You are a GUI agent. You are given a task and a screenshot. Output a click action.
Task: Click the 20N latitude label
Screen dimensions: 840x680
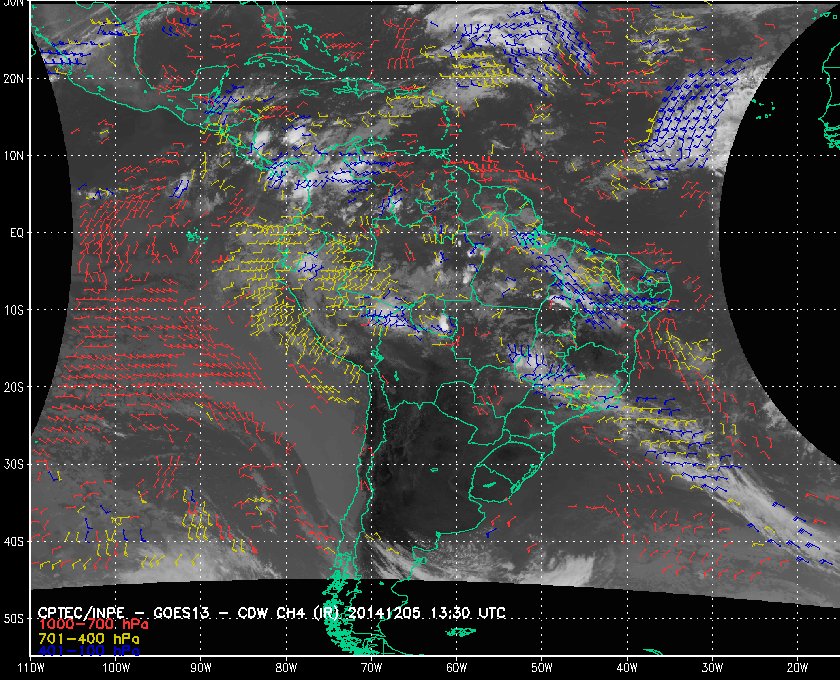pos(13,79)
